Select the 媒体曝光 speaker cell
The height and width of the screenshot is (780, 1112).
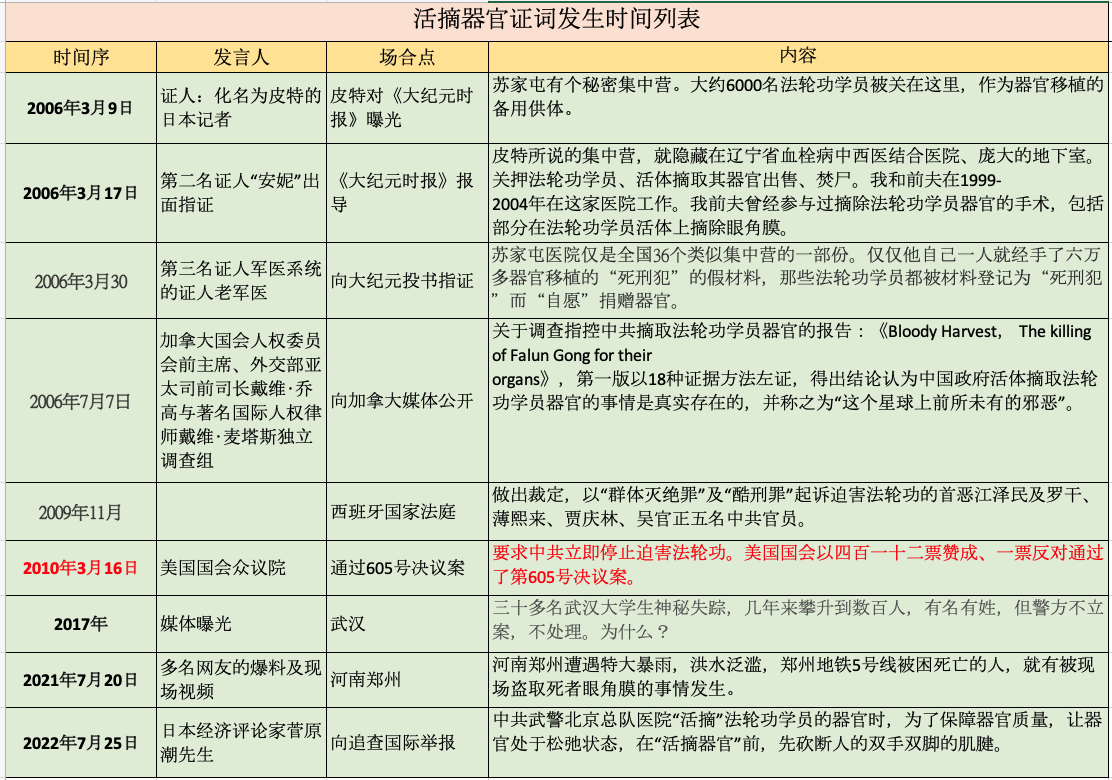241,624
